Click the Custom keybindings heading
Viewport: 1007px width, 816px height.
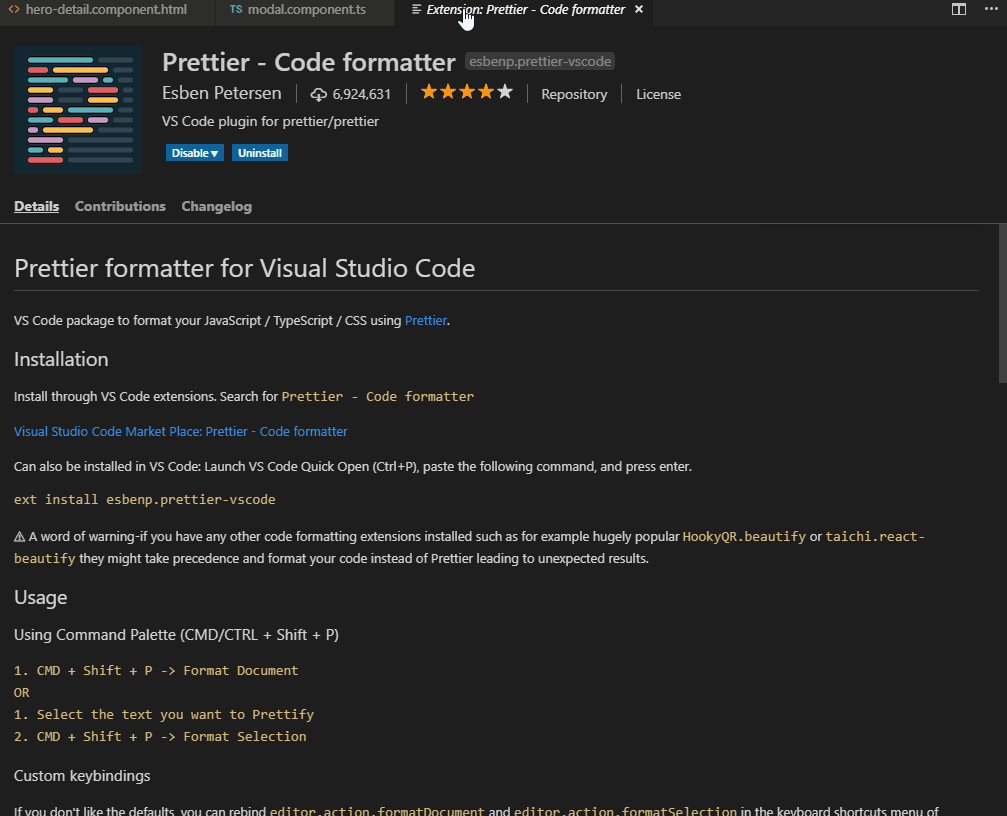coord(82,776)
